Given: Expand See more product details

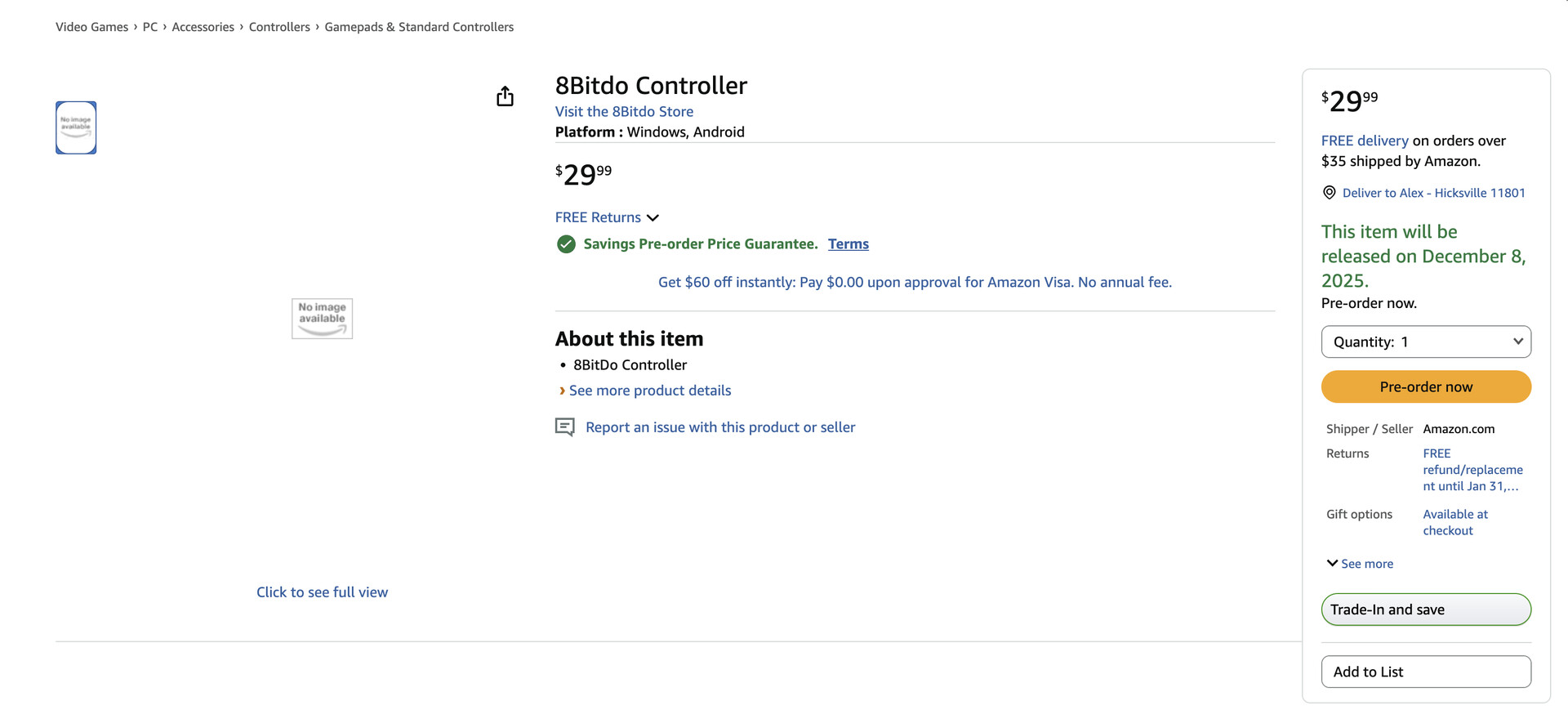Looking at the screenshot, I should (x=649, y=391).
